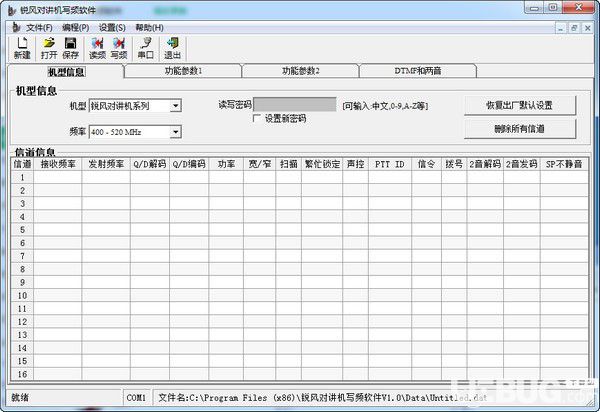Image resolution: width=600 pixels, height=412 pixels.
Task: Select channel row 8 header
Action: click(22, 269)
